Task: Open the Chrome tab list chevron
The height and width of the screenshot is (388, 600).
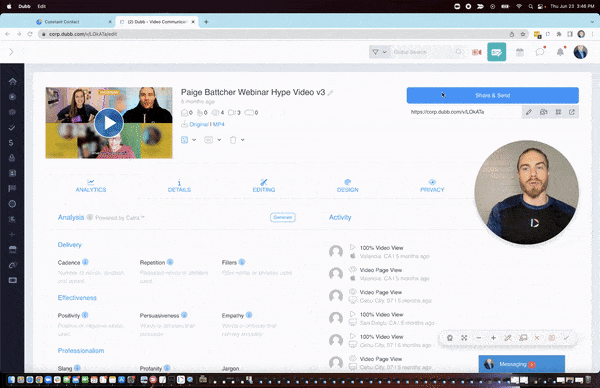Action: click(x=592, y=22)
